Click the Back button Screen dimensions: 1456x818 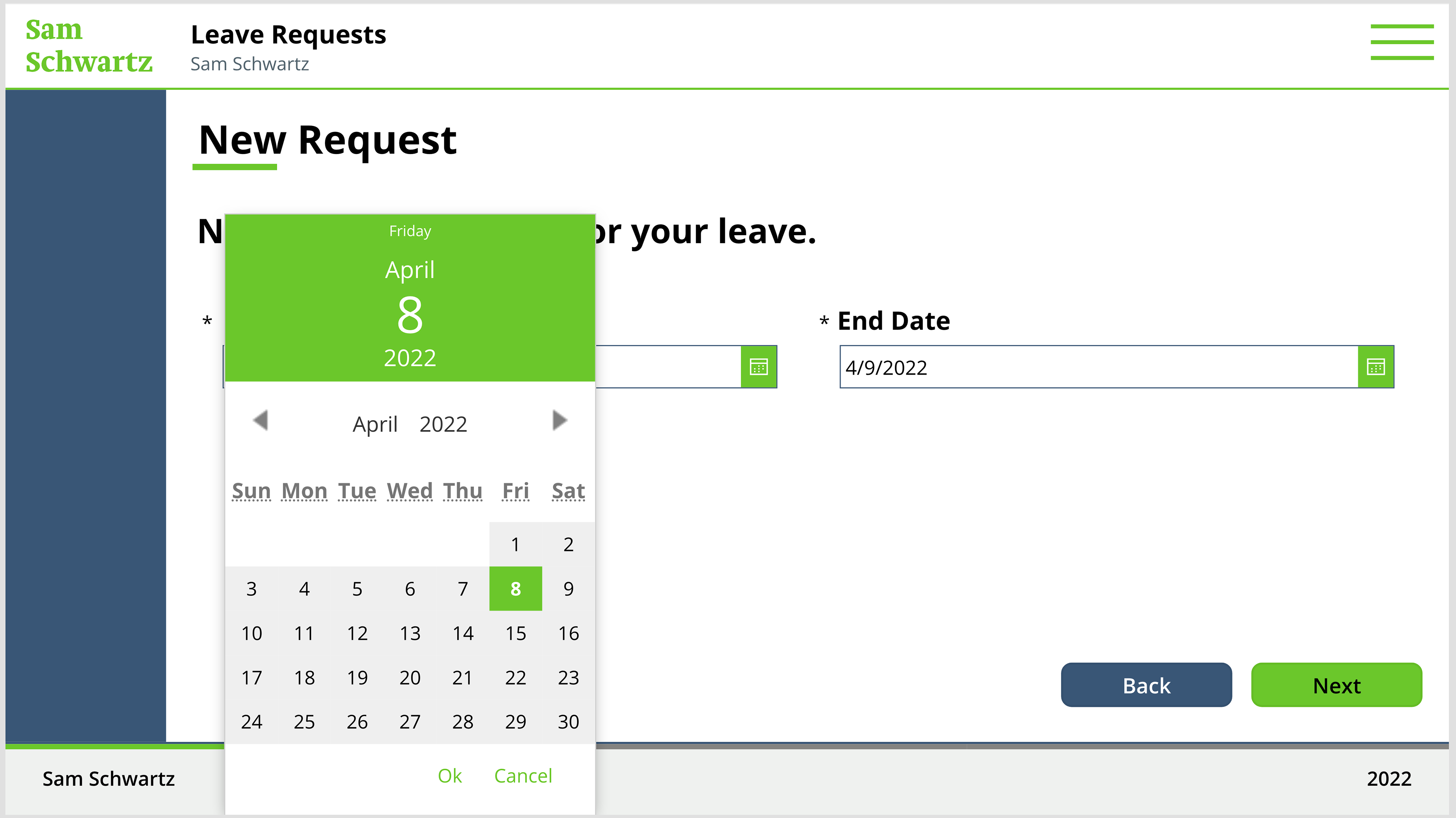pyautogui.click(x=1146, y=685)
